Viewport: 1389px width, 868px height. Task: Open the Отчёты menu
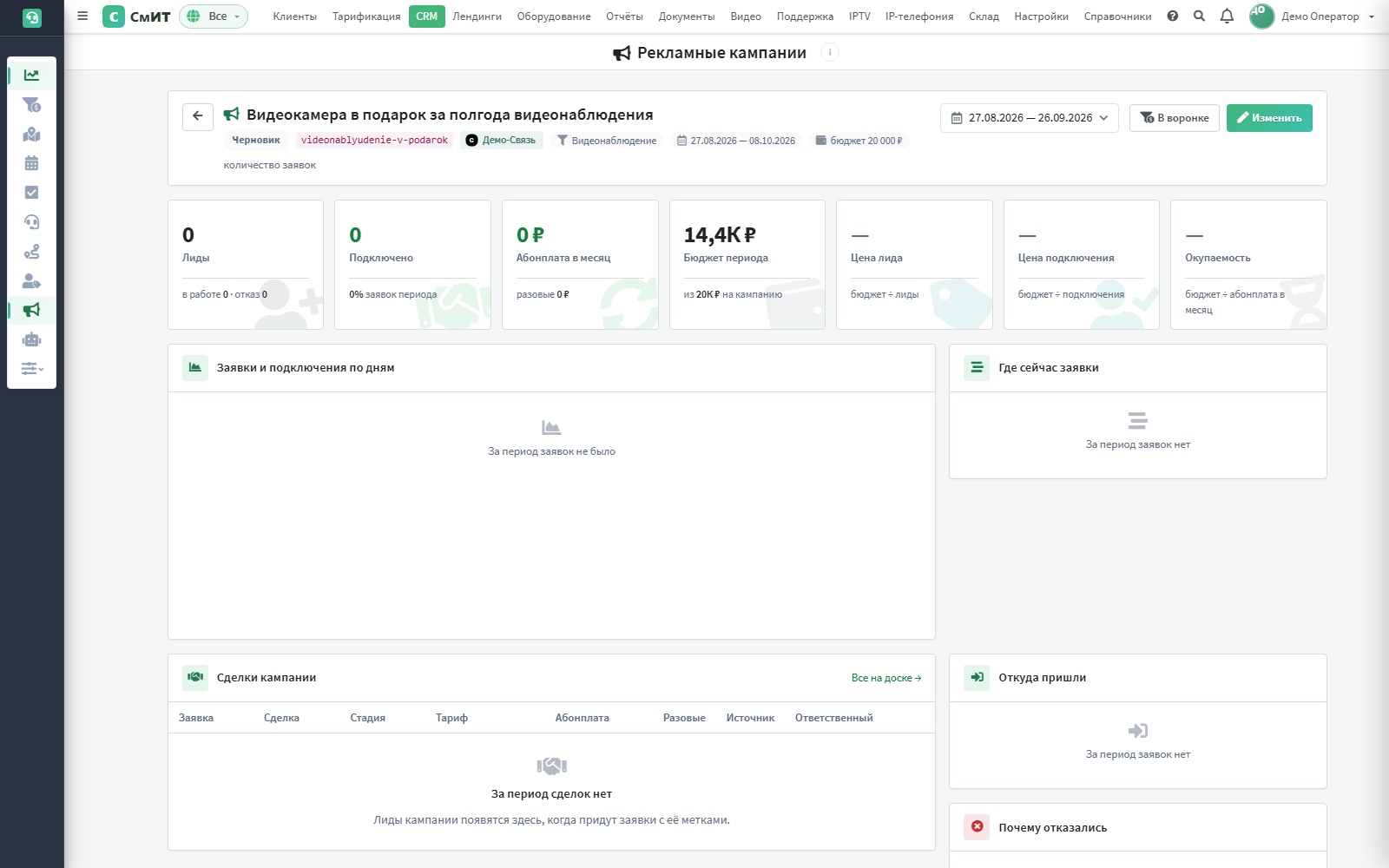(x=624, y=16)
